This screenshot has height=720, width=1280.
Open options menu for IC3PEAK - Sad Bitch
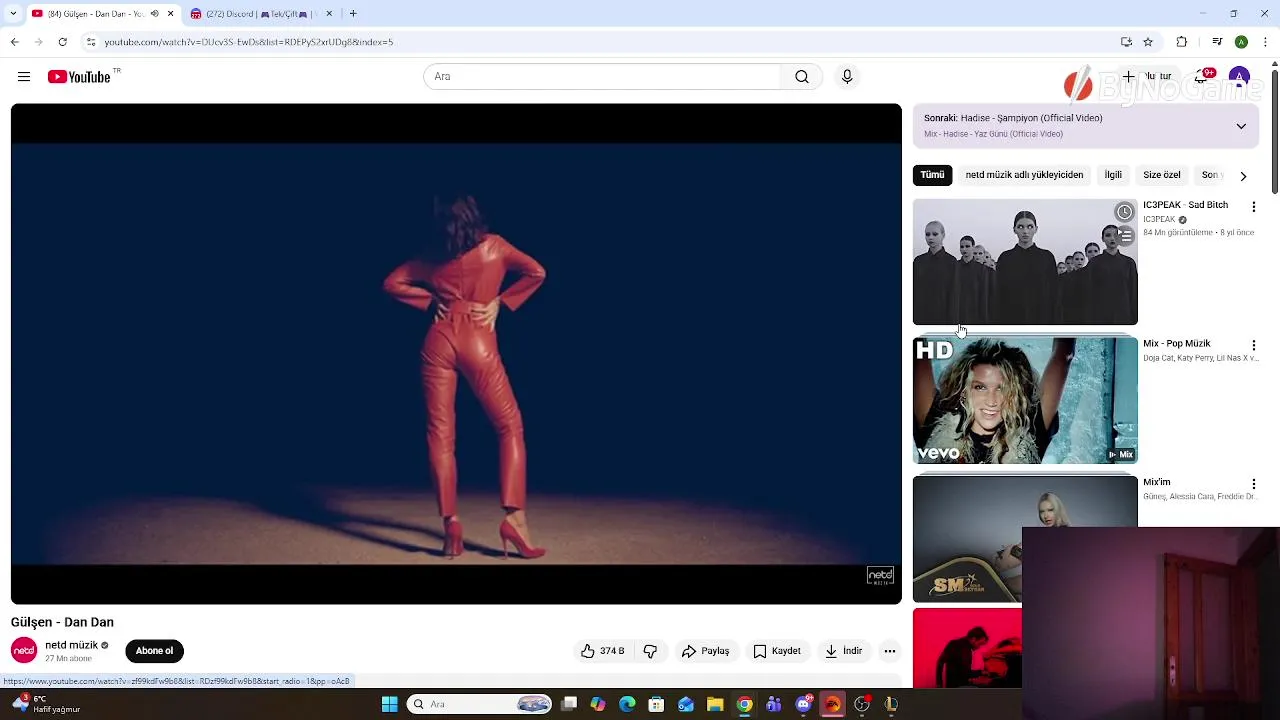tap(1253, 206)
